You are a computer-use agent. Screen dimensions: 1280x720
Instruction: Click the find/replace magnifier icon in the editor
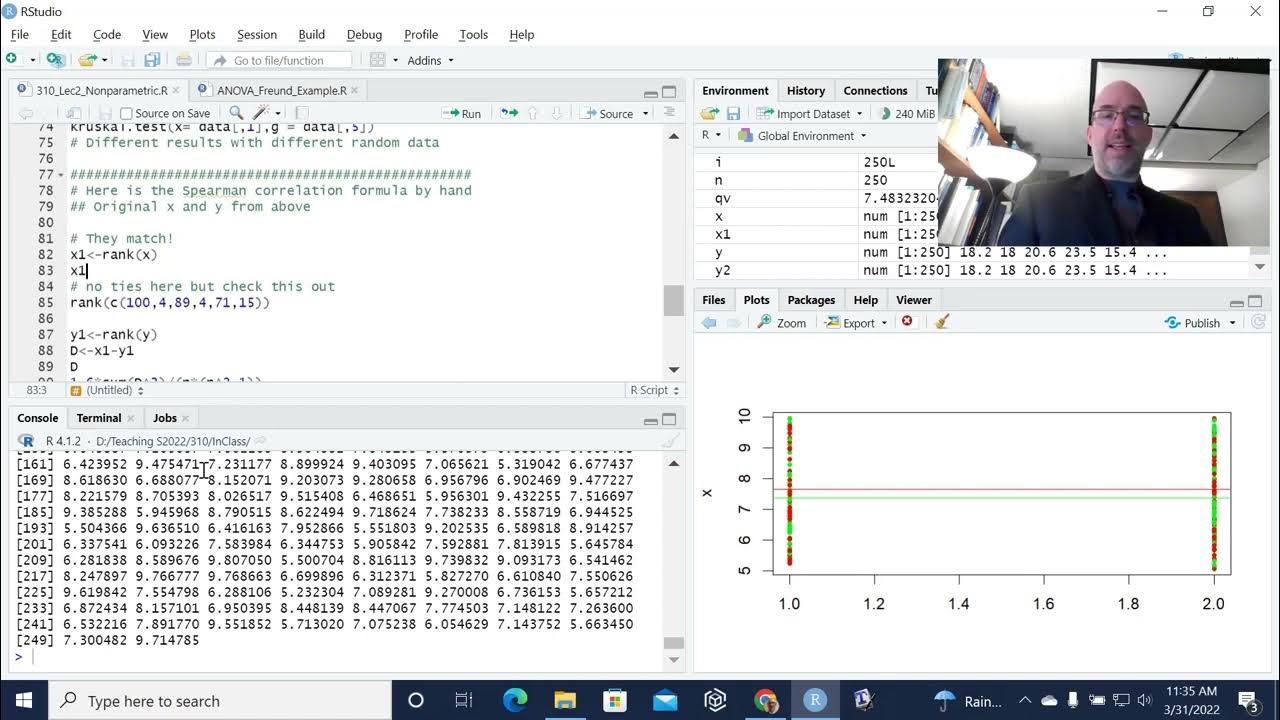point(236,113)
